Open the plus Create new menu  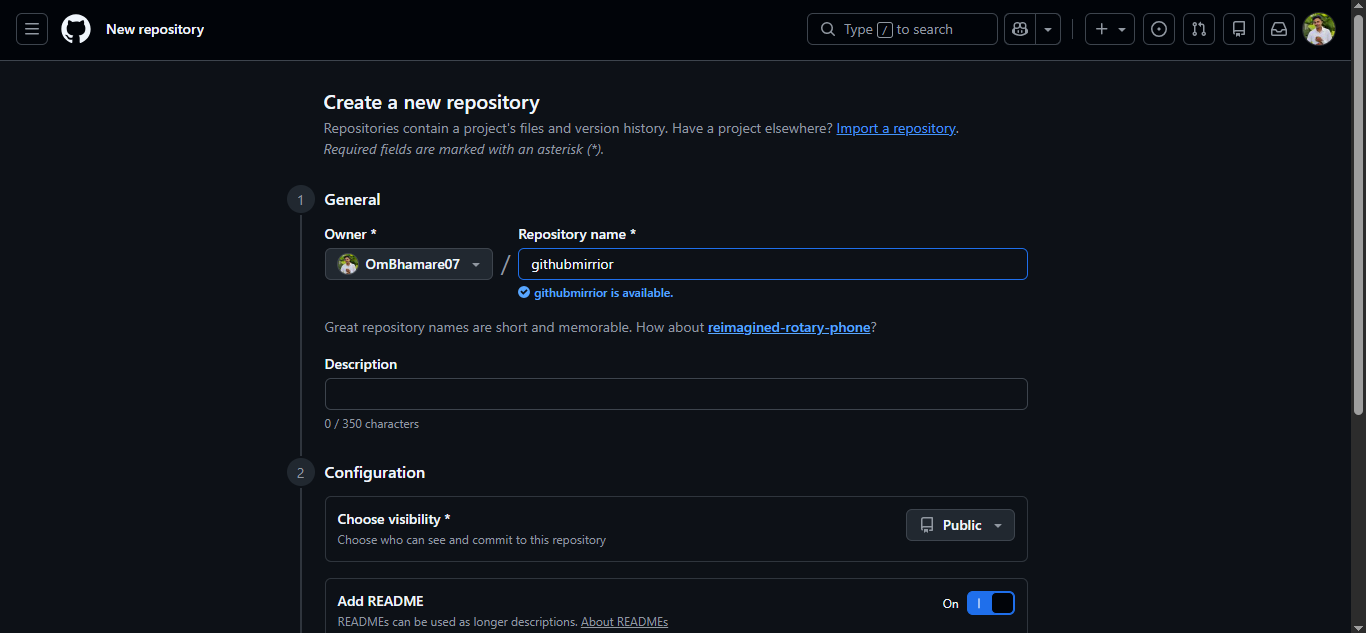[x=1109, y=29]
